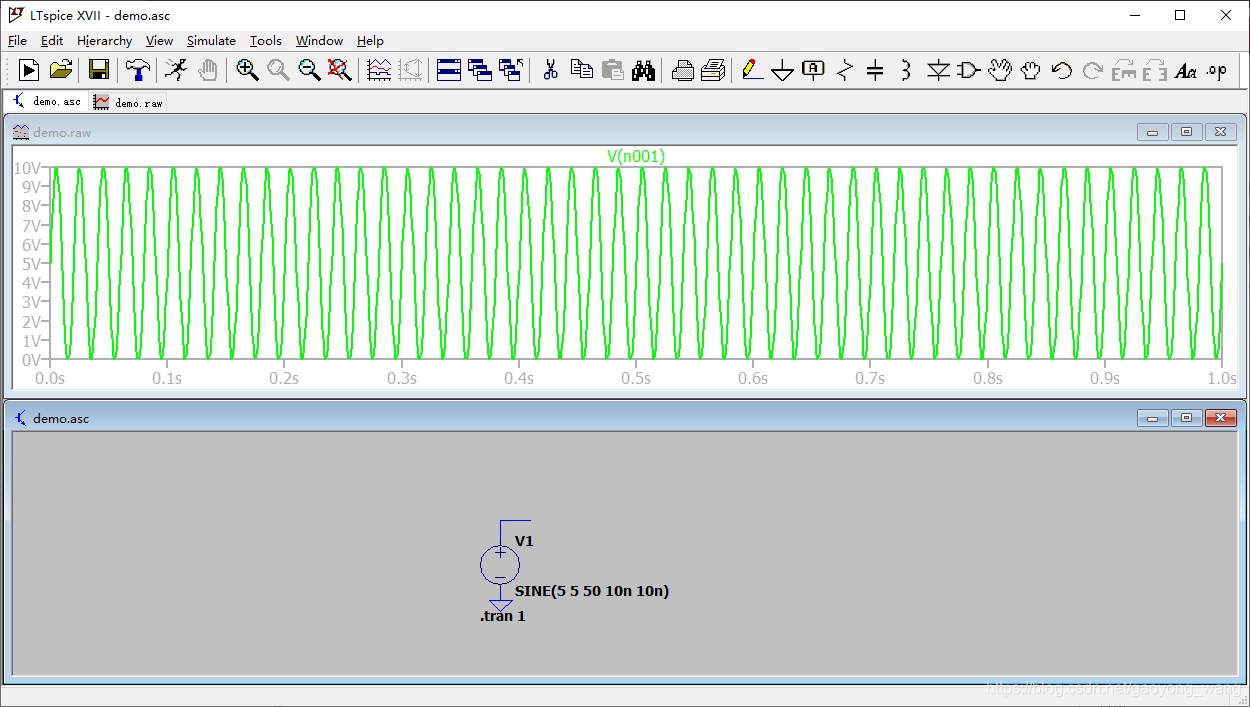The height and width of the screenshot is (707, 1250).
Task: Close the demo.raw plot window
Action: 1220,132
